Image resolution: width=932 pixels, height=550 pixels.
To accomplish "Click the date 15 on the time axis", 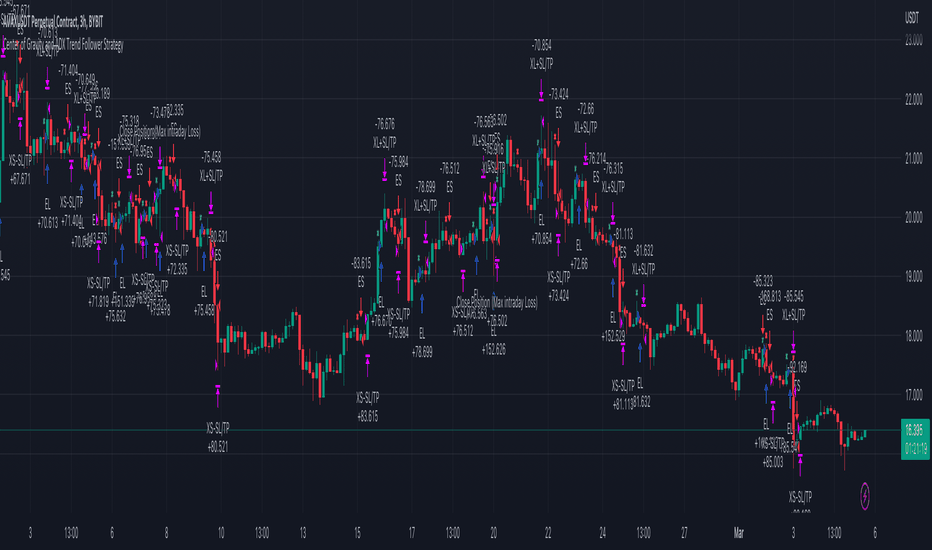I will pyautogui.click(x=357, y=533).
